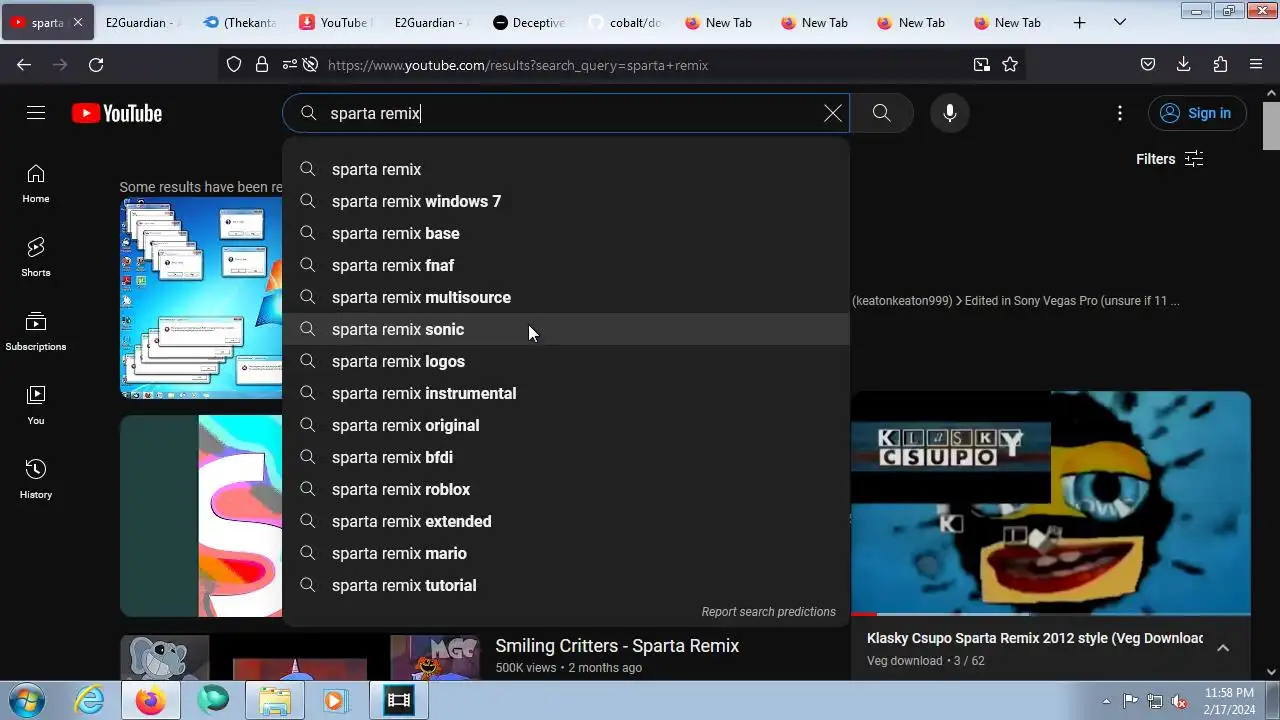Select suggestion sparta remix mario
The height and width of the screenshot is (720, 1280).
pyautogui.click(x=566, y=553)
